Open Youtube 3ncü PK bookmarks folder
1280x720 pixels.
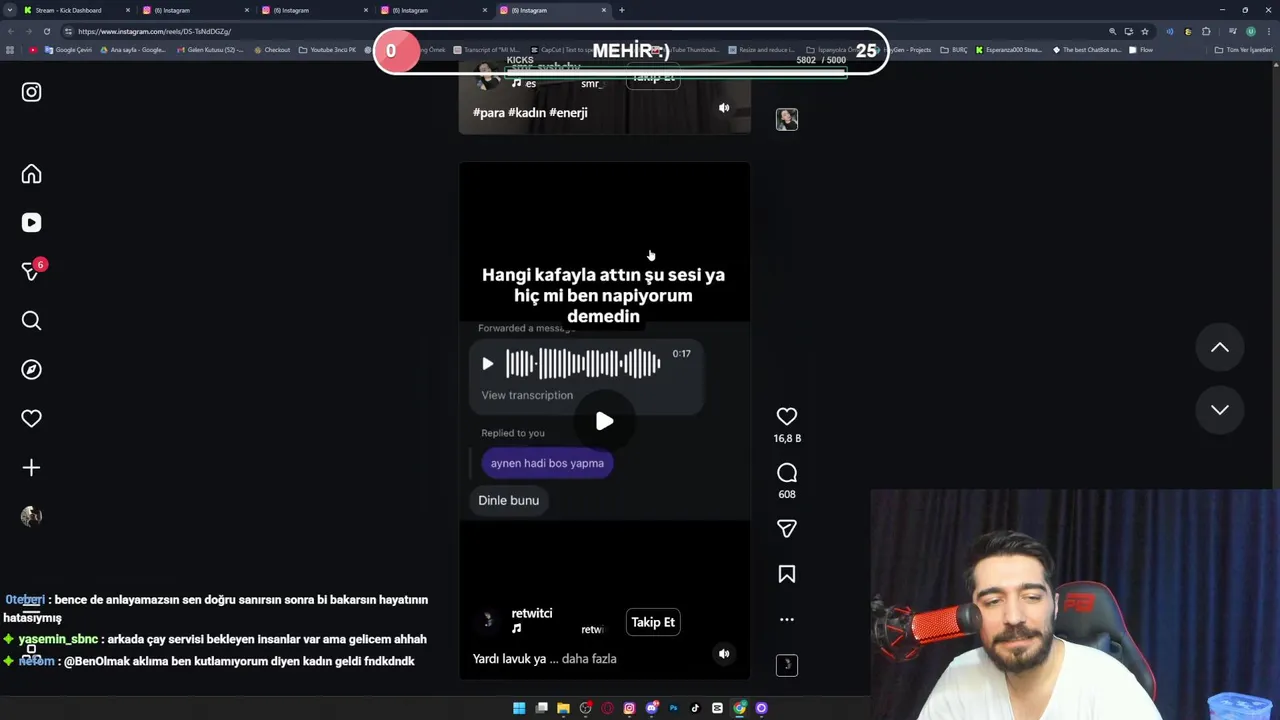pos(327,50)
